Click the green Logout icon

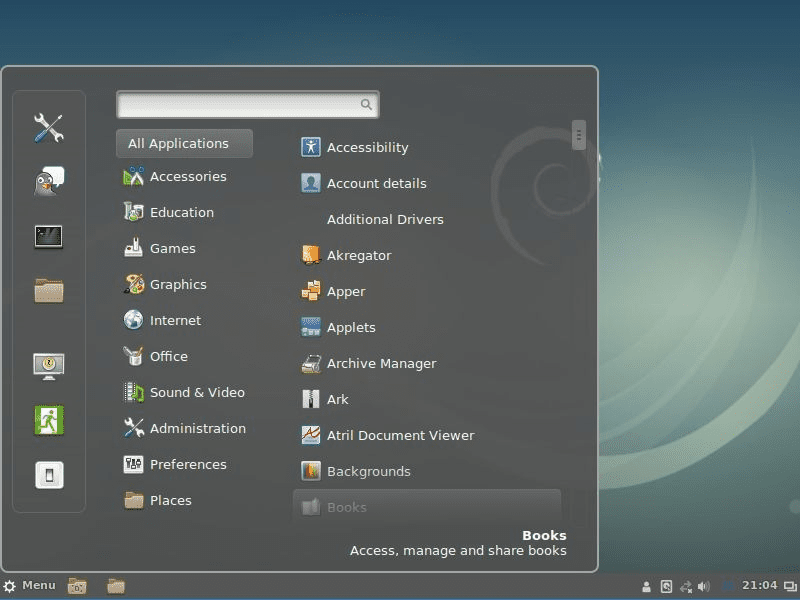pos(49,420)
